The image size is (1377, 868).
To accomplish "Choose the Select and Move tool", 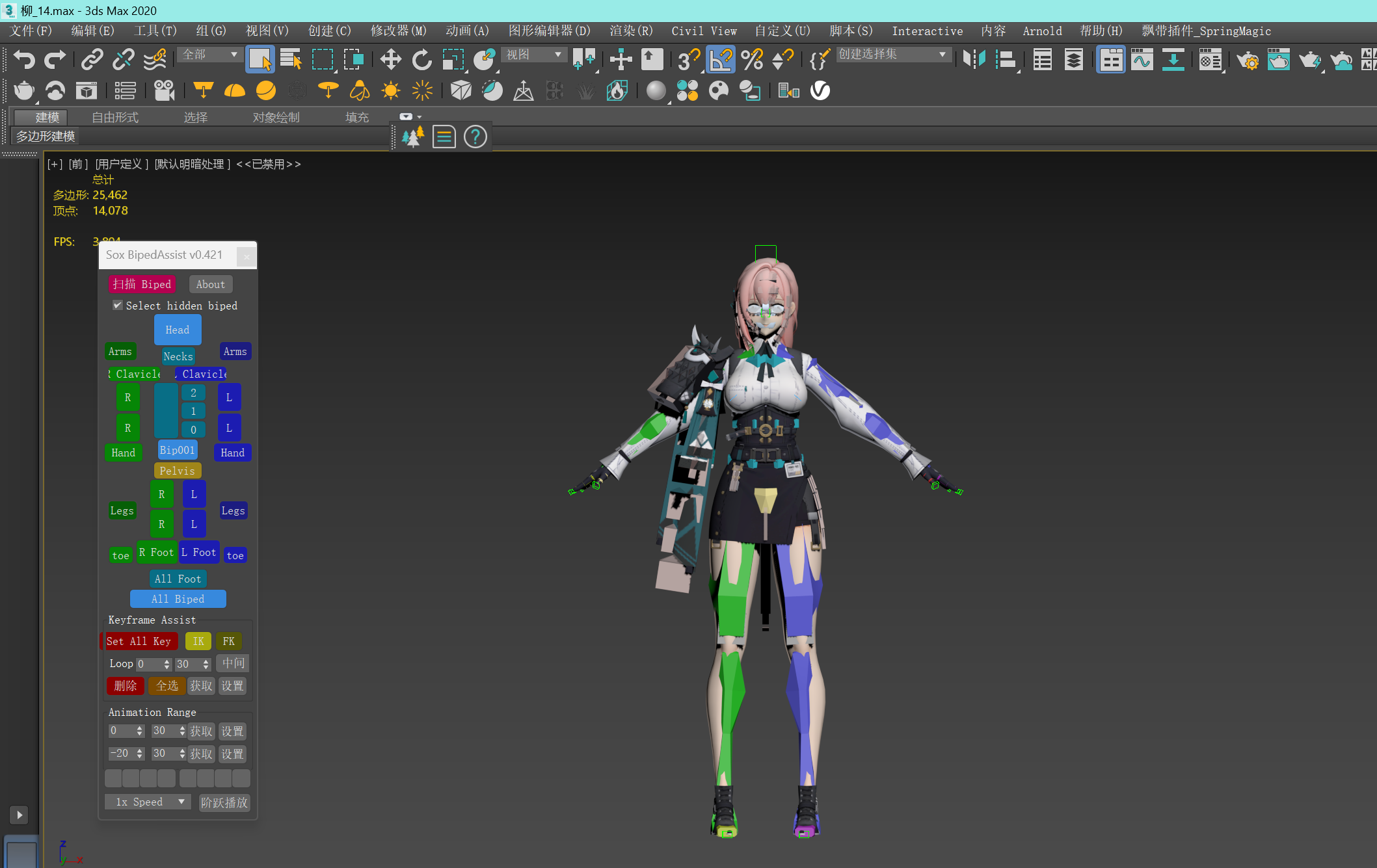I will (x=390, y=60).
